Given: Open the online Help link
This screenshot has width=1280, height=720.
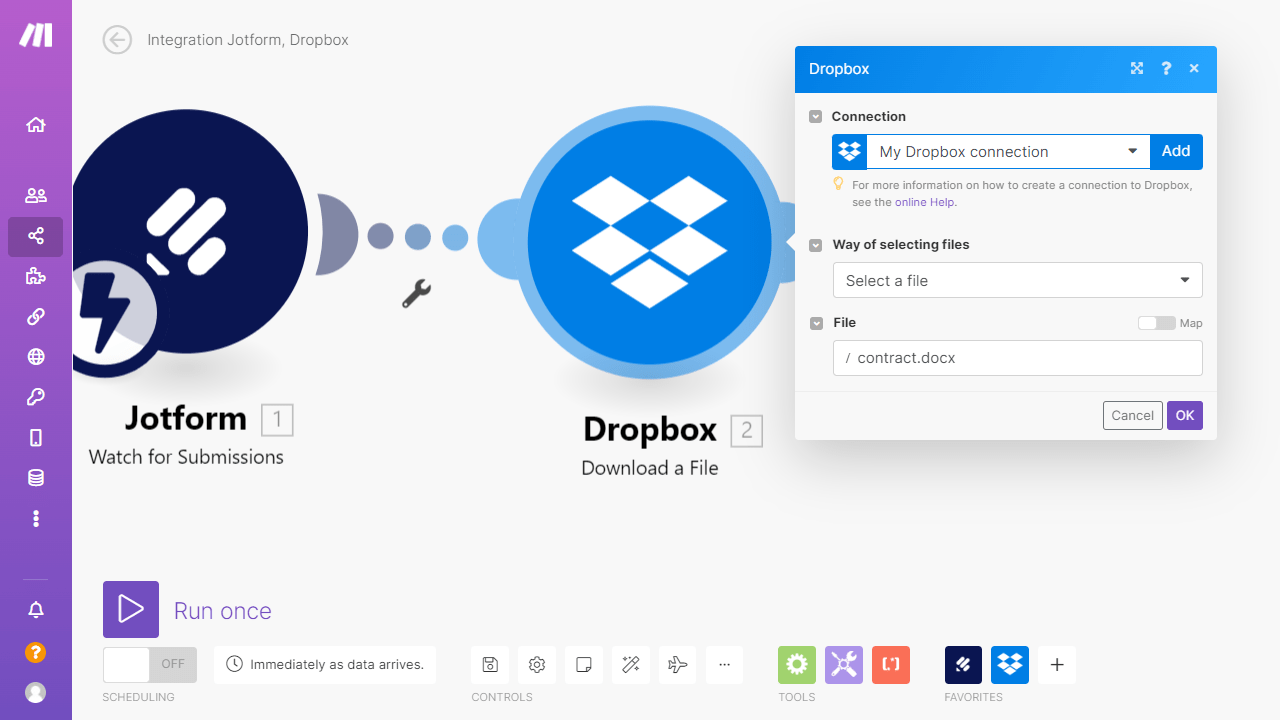Looking at the screenshot, I should coord(925,202).
